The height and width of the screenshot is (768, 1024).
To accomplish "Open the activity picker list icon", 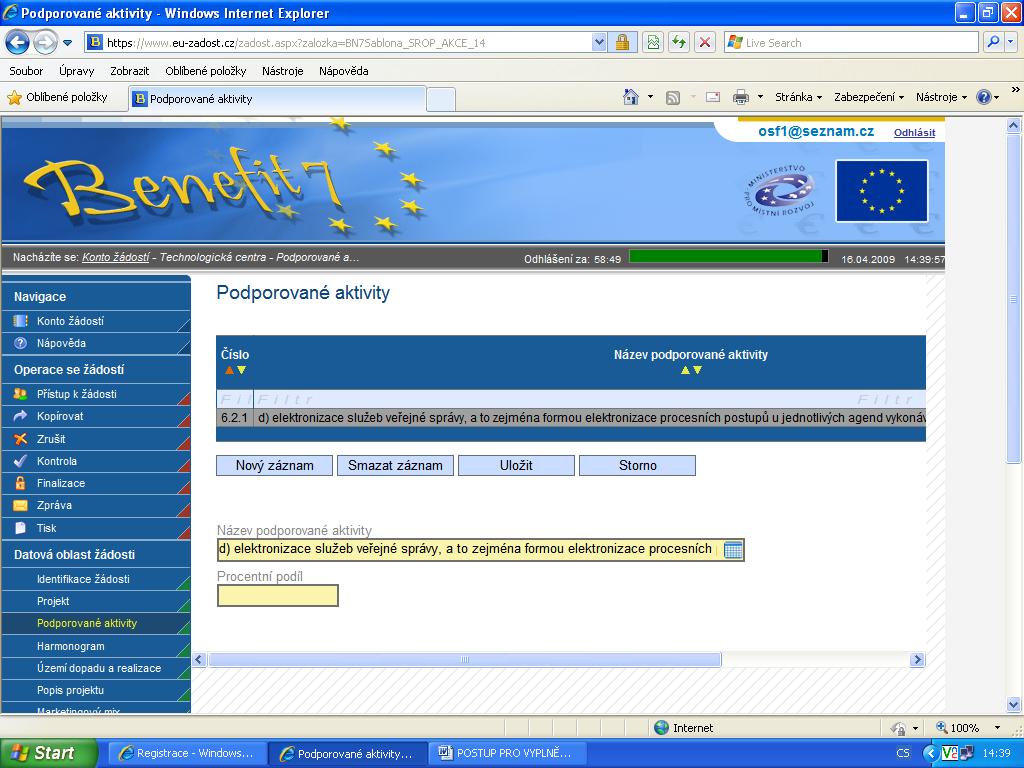I will [x=733, y=550].
